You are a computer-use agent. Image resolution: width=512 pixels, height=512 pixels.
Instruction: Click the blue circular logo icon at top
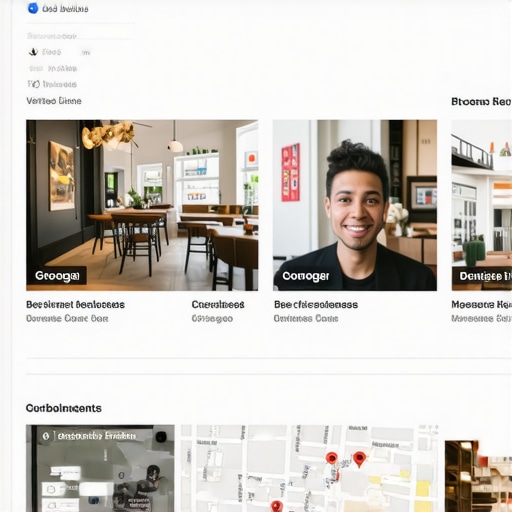pos(33,8)
